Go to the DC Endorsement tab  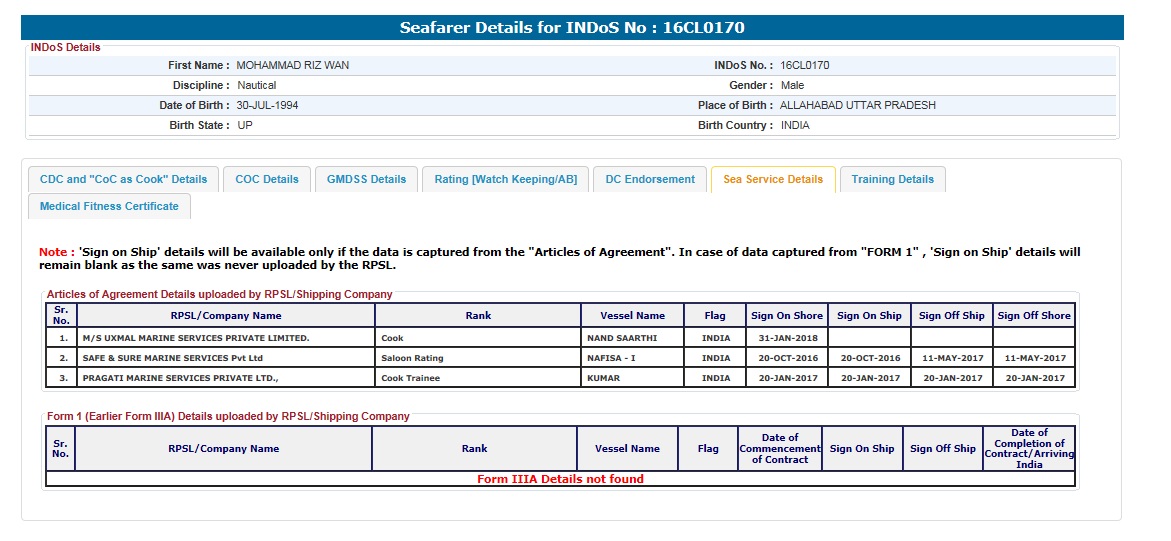click(650, 179)
